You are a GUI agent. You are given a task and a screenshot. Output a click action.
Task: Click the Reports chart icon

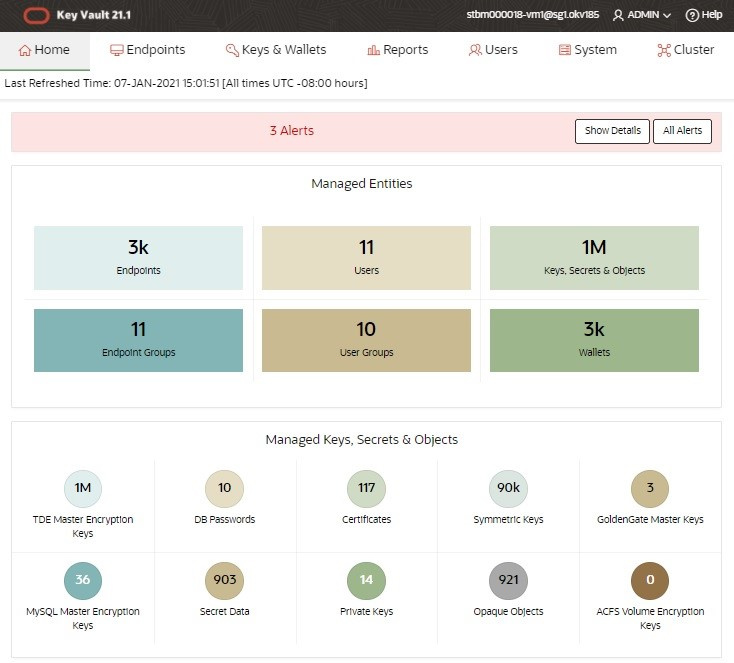click(x=374, y=50)
